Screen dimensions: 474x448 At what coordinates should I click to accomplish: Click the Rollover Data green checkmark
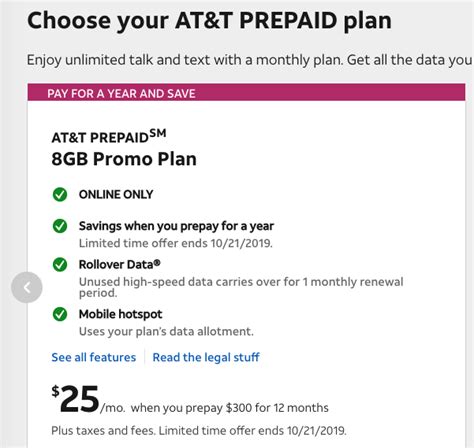tap(60, 265)
